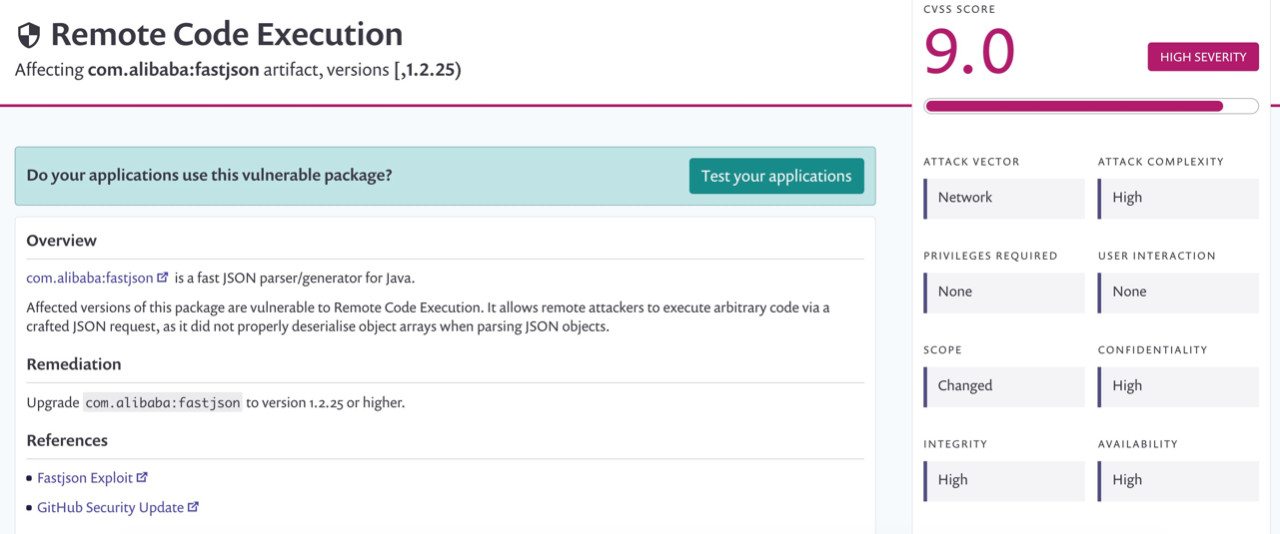The image size is (1280, 534).
Task: Click external-link icon next to Fastjson Exploit
Action: pos(142,478)
